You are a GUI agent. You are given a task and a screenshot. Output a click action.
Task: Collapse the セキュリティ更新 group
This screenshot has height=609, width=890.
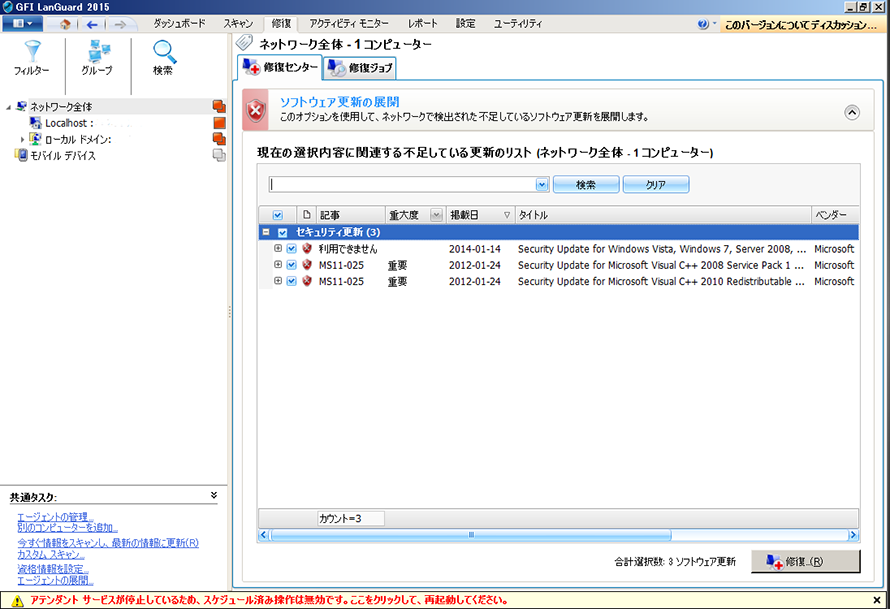coord(266,232)
